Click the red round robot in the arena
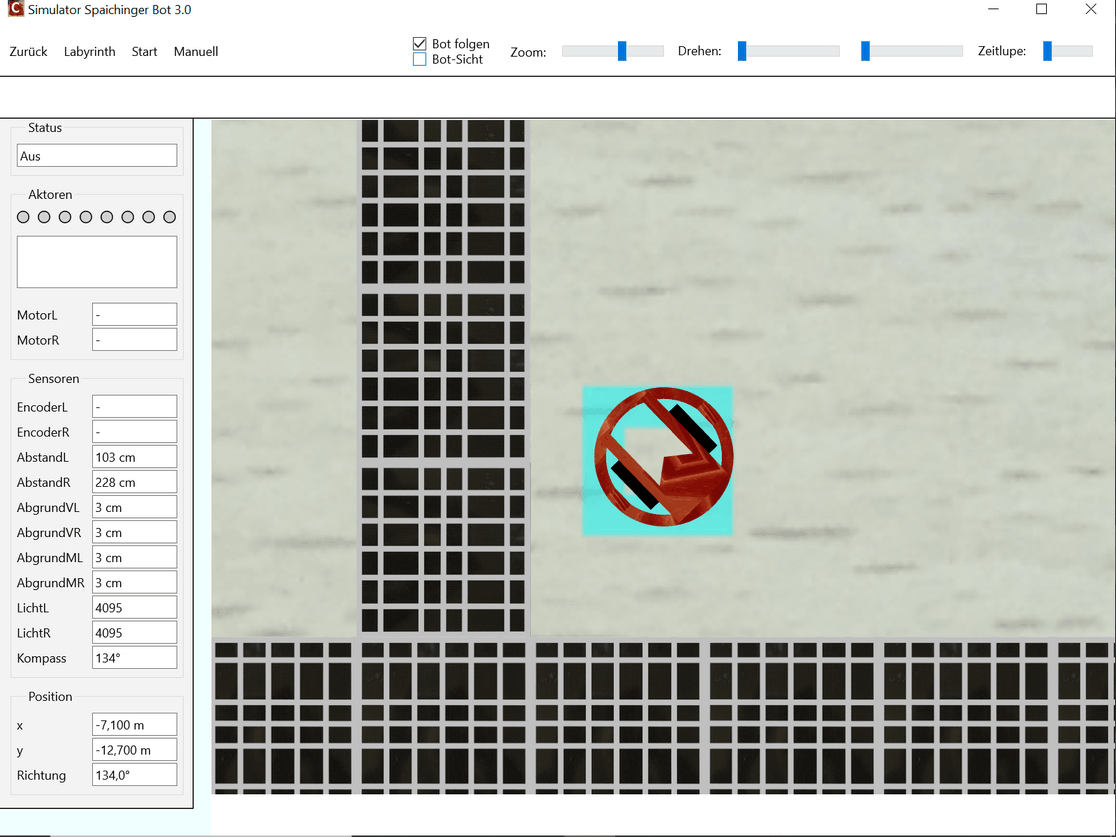1116x837 pixels. click(x=663, y=456)
